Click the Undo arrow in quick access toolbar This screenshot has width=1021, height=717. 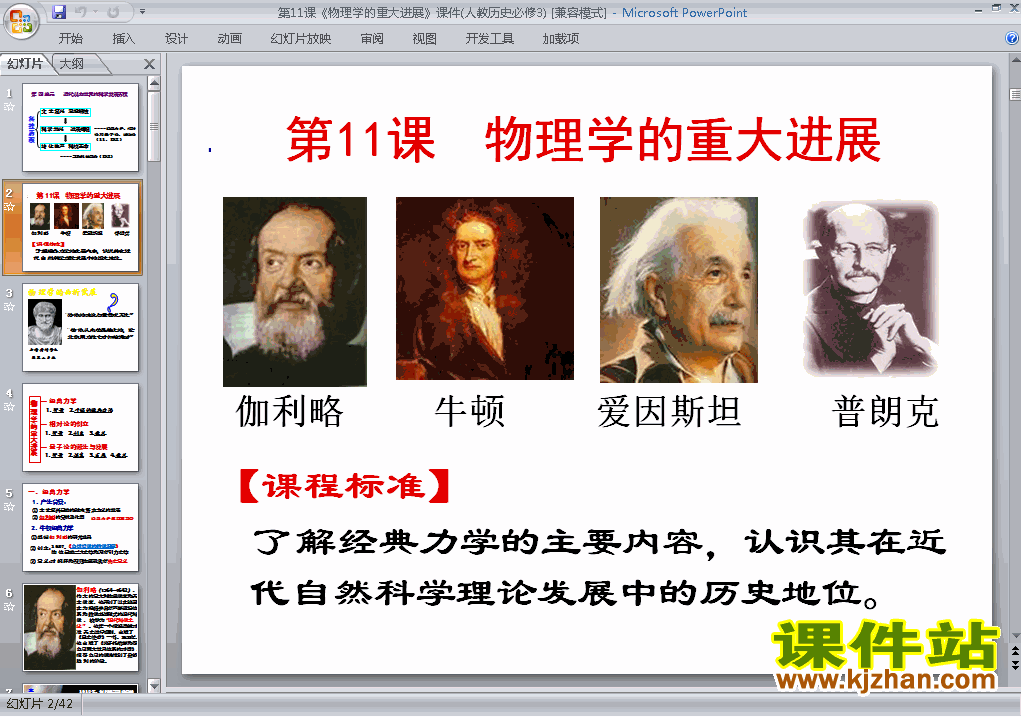pos(80,12)
